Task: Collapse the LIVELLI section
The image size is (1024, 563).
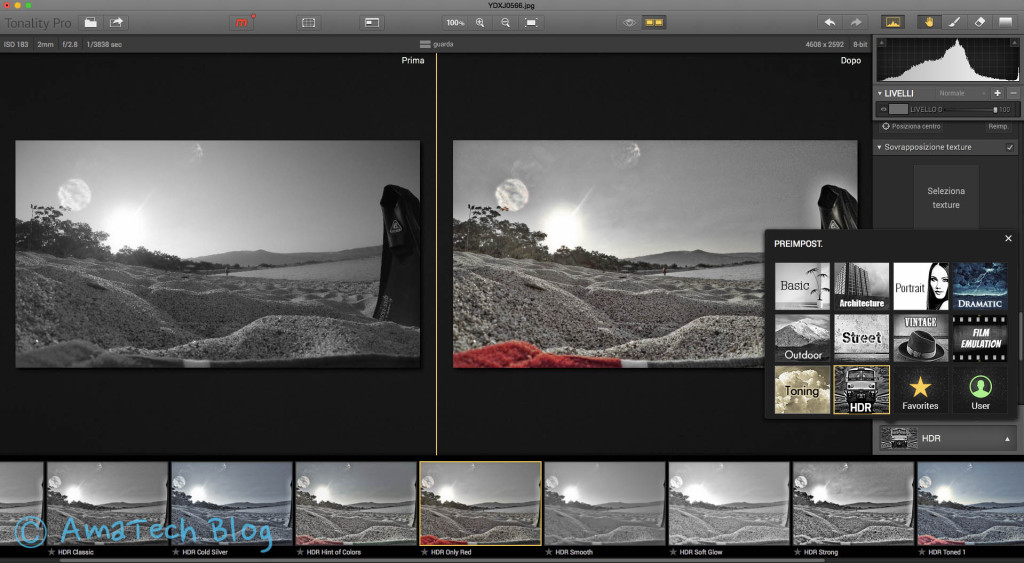Action: (880, 93)
